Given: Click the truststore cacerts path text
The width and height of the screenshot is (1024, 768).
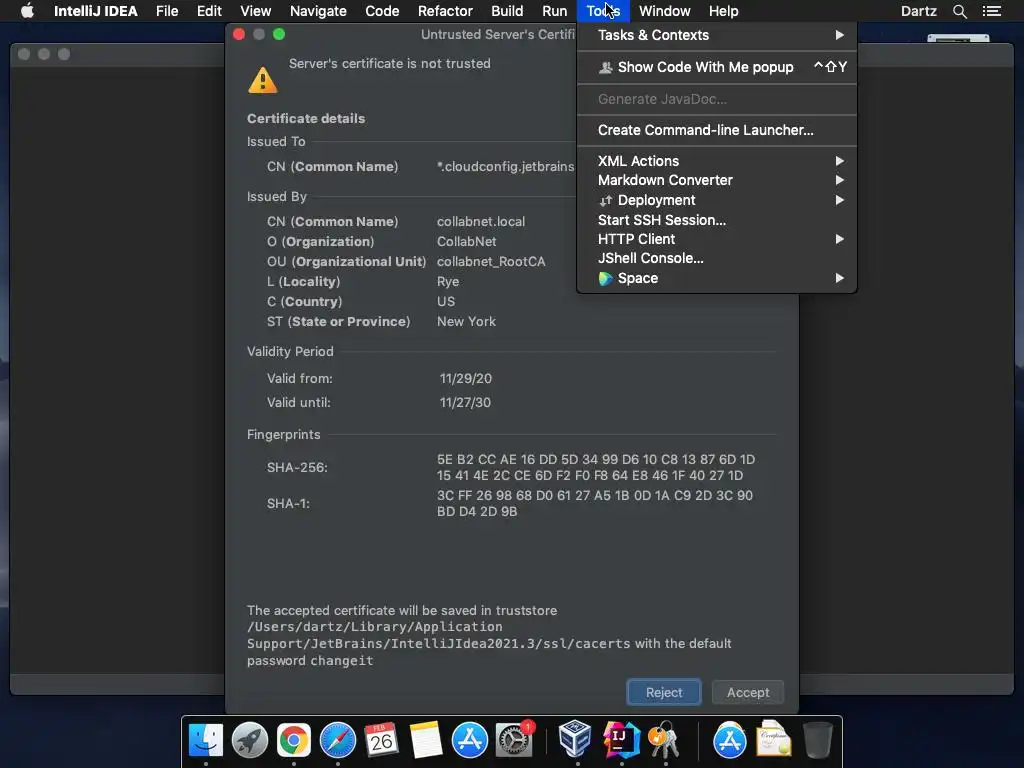Looking at the screenshot, I should coord(438,635).
